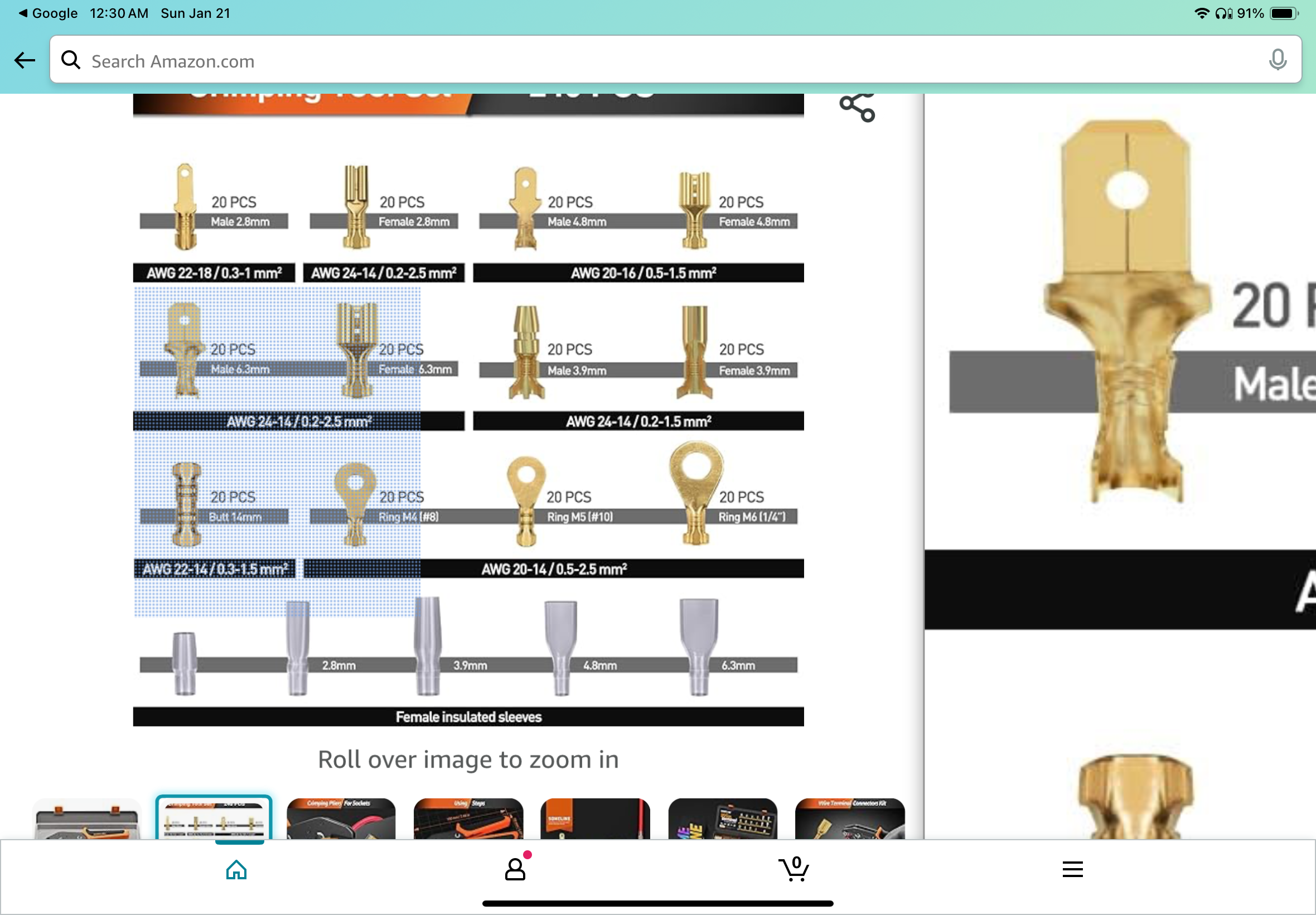Select the Crimping Pliers For Sockets thumbnail
Screen dimensions: 1316x915
(x=341, y=820)
